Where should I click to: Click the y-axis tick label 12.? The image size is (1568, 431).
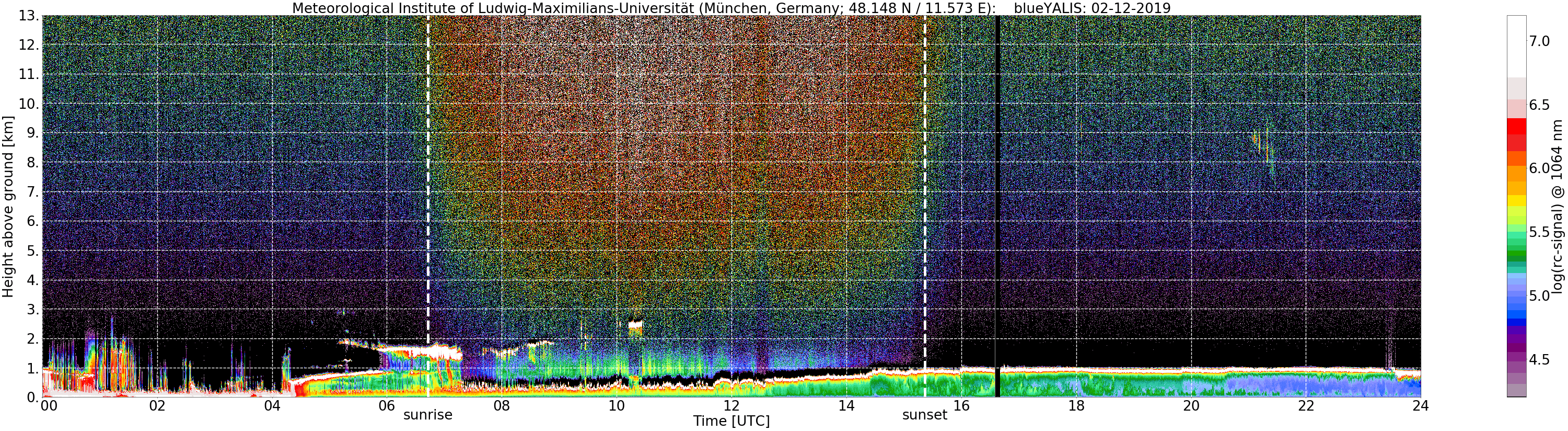point(28,45)
